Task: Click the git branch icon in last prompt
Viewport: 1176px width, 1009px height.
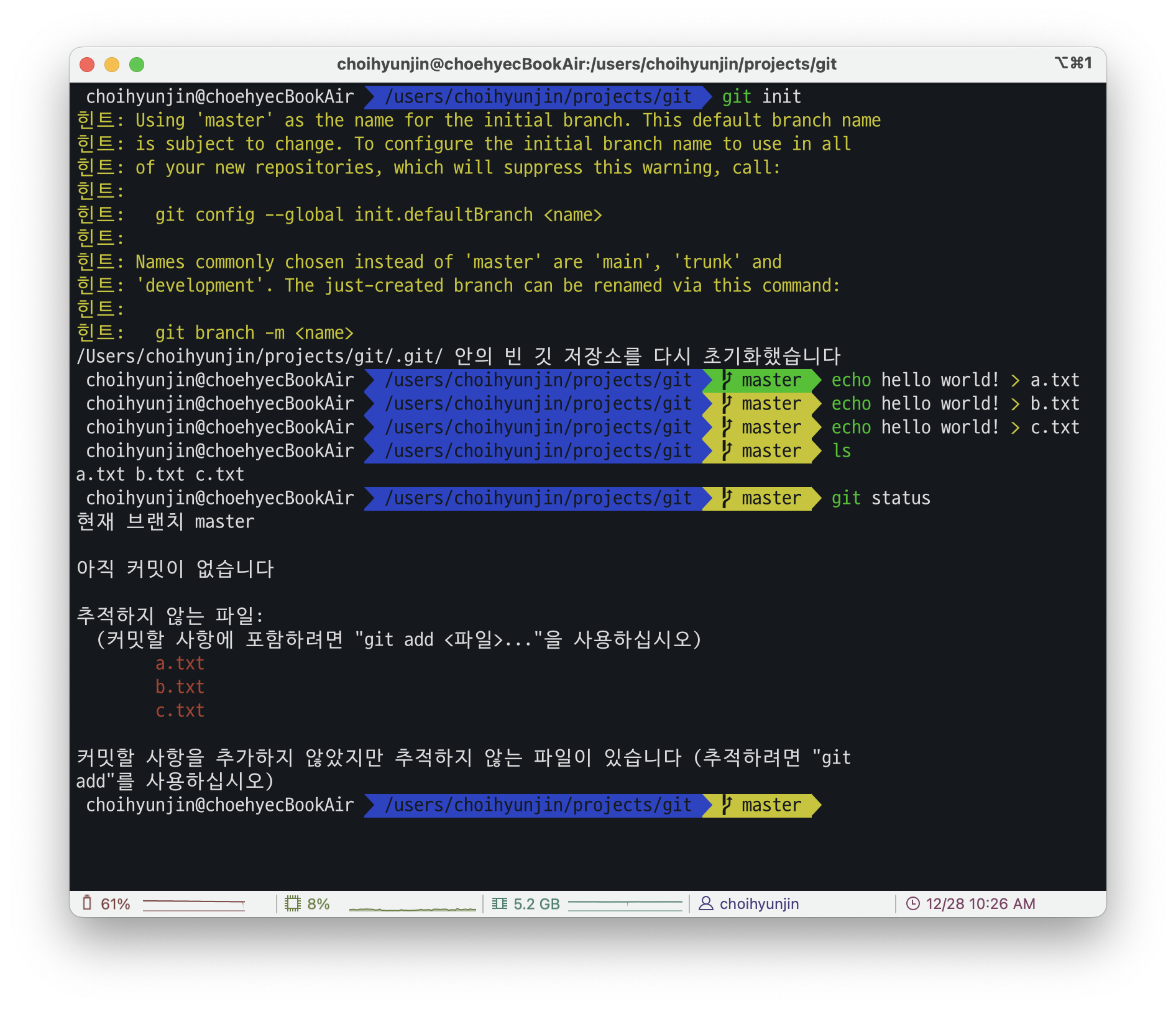Action: (727, 805)
